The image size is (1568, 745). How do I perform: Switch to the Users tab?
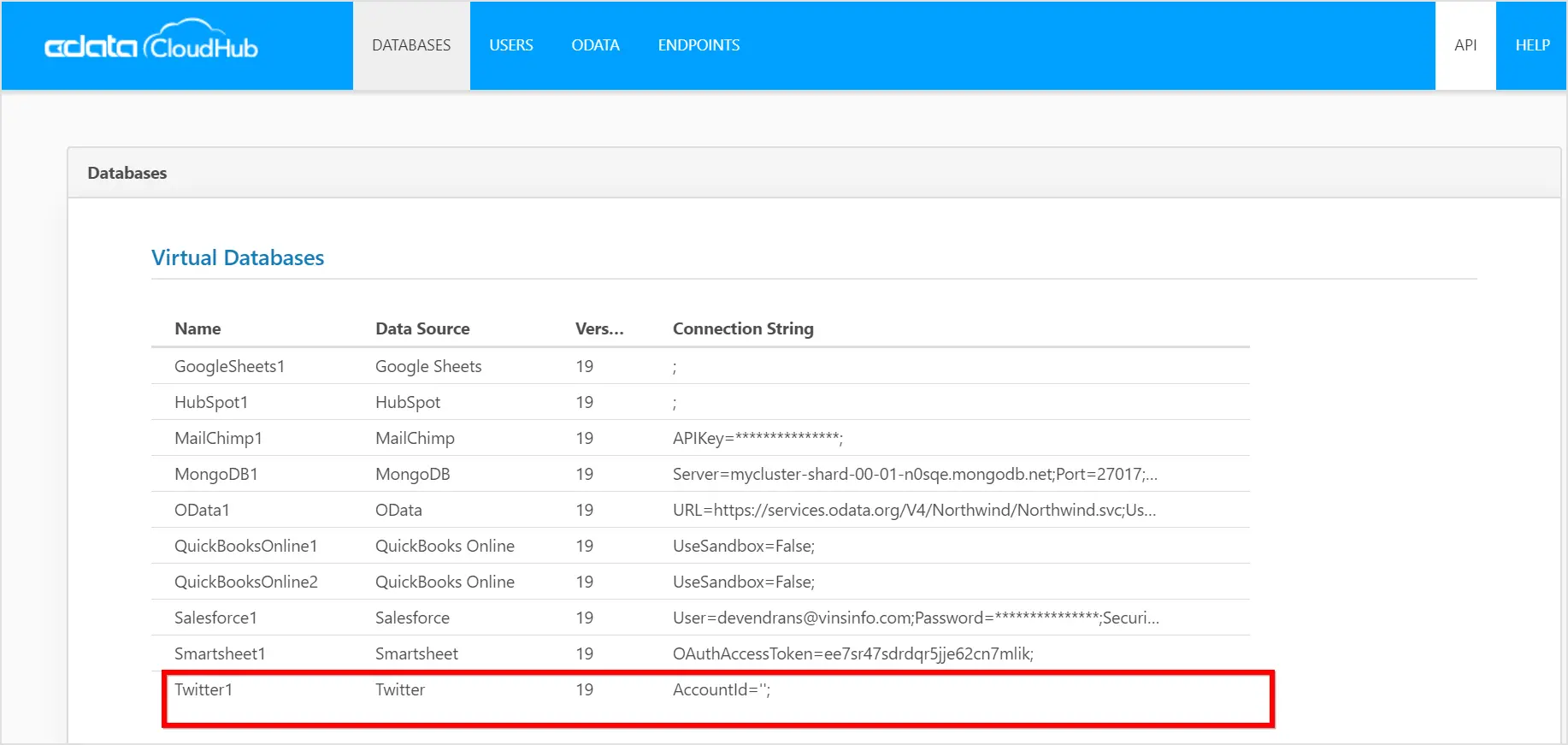click(x=511, y=45)
